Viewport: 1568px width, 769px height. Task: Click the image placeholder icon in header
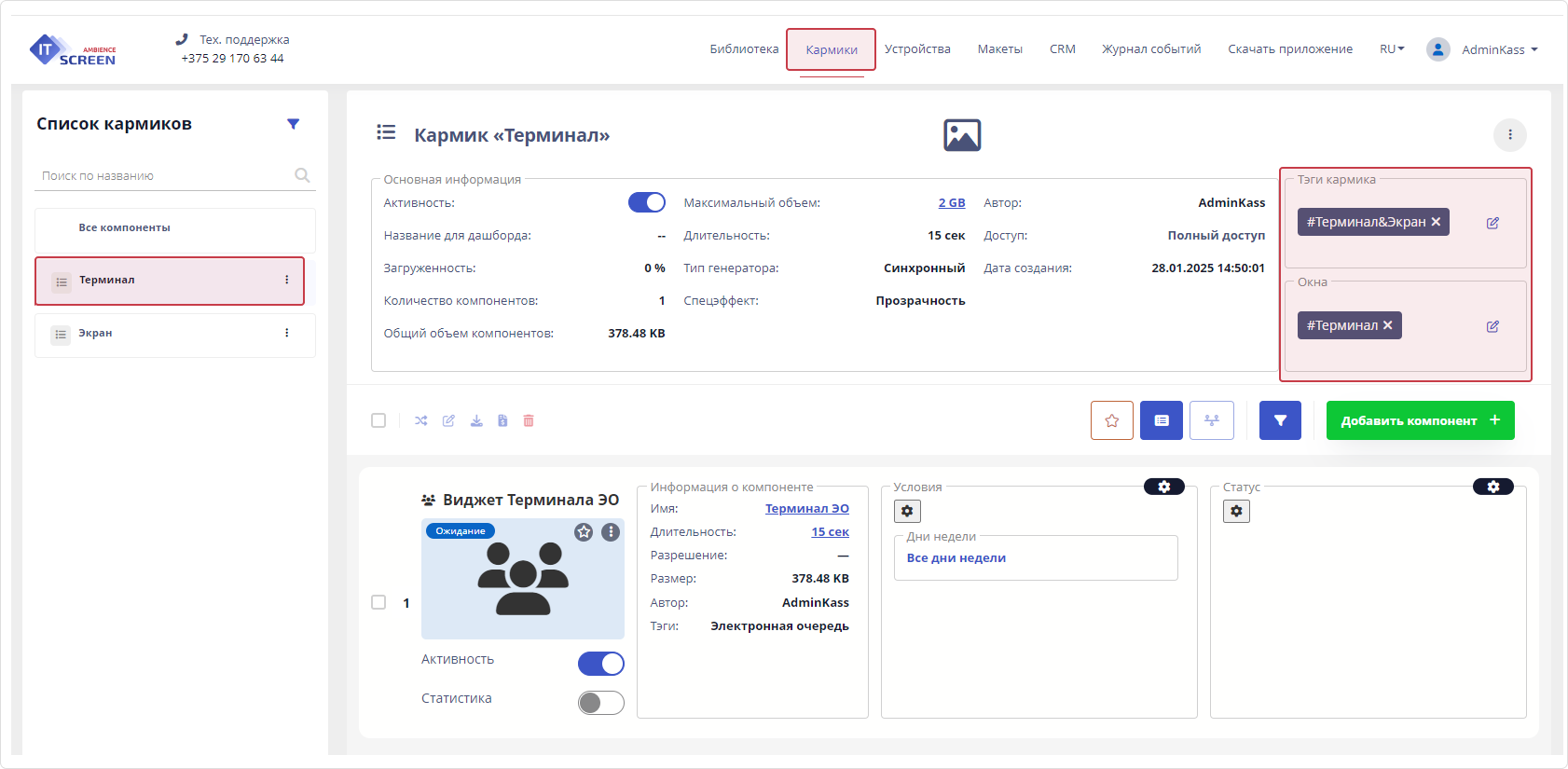(962, 135)
